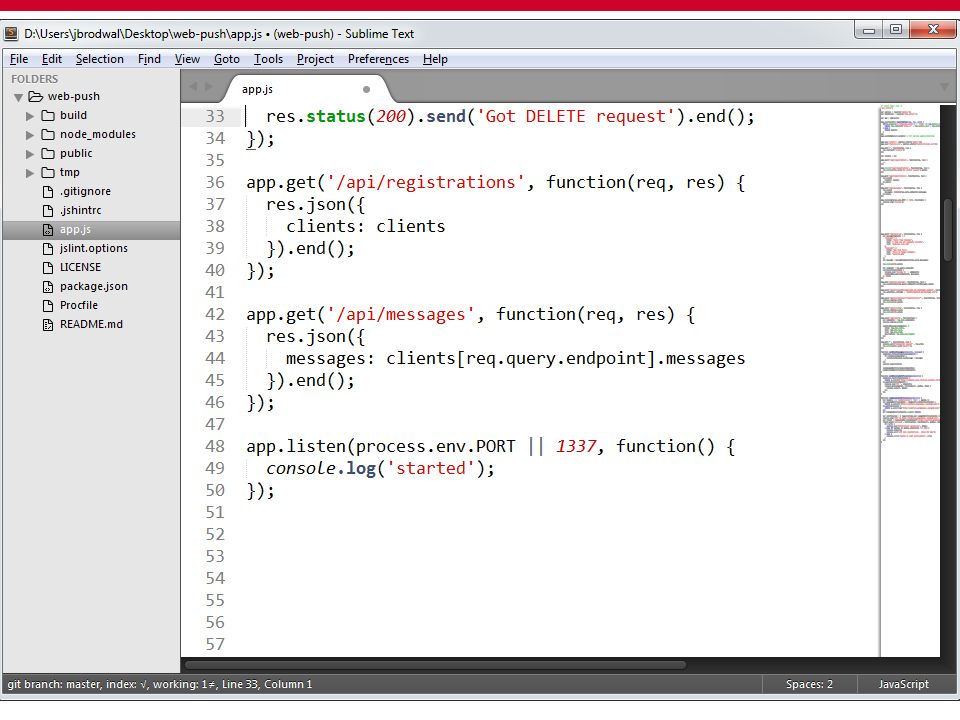
Task: Open Procfile from the sidebar
Action: 79,306
